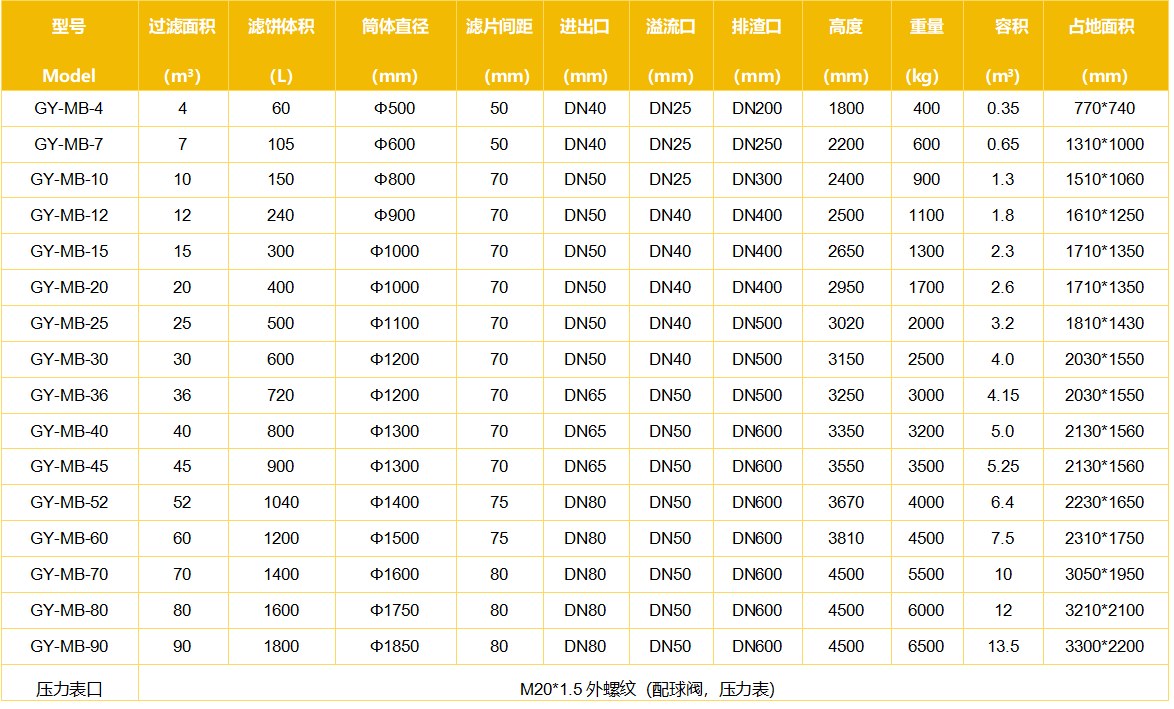
Task: Select the M20*1.5 外螺纹 text cell
Action: [647, 688]
